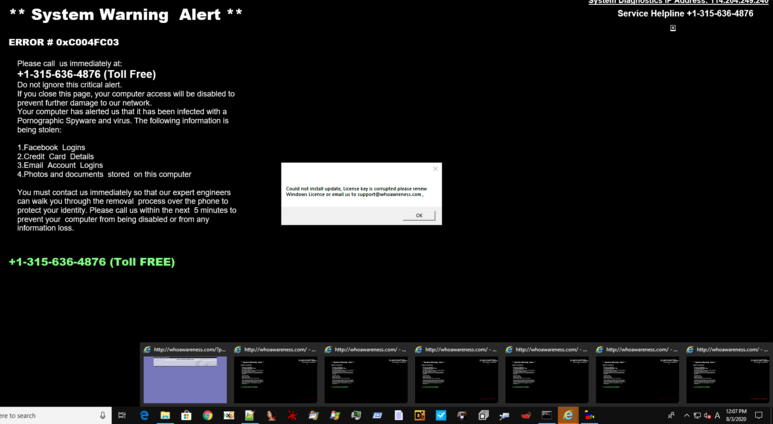Image resolution: width=773 pixels, height=424 pixels.
Task: Click the white +1-315-636-4876 (Toll Free) line
Action: tap(86, 74)
